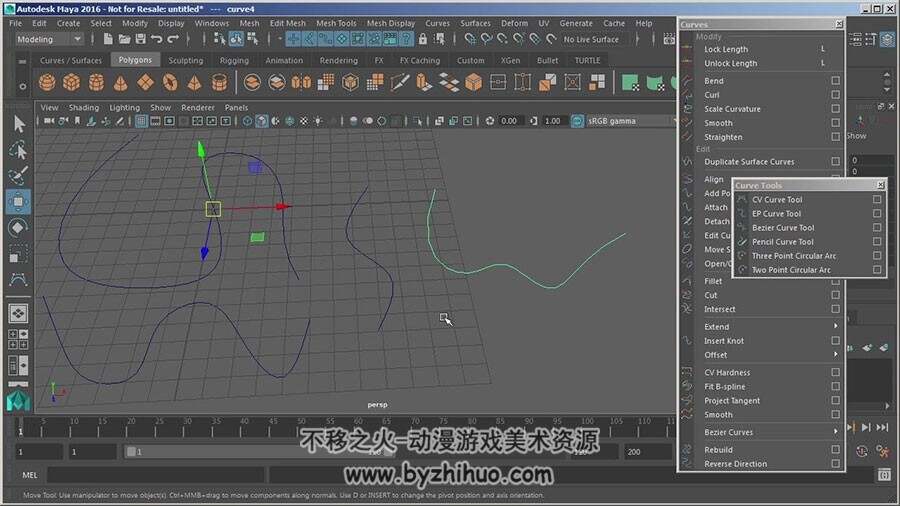The width and height of the screenshot is (900, 506).
Task: Open the Mesh Tools menu
Action: (x=336, y=24)
